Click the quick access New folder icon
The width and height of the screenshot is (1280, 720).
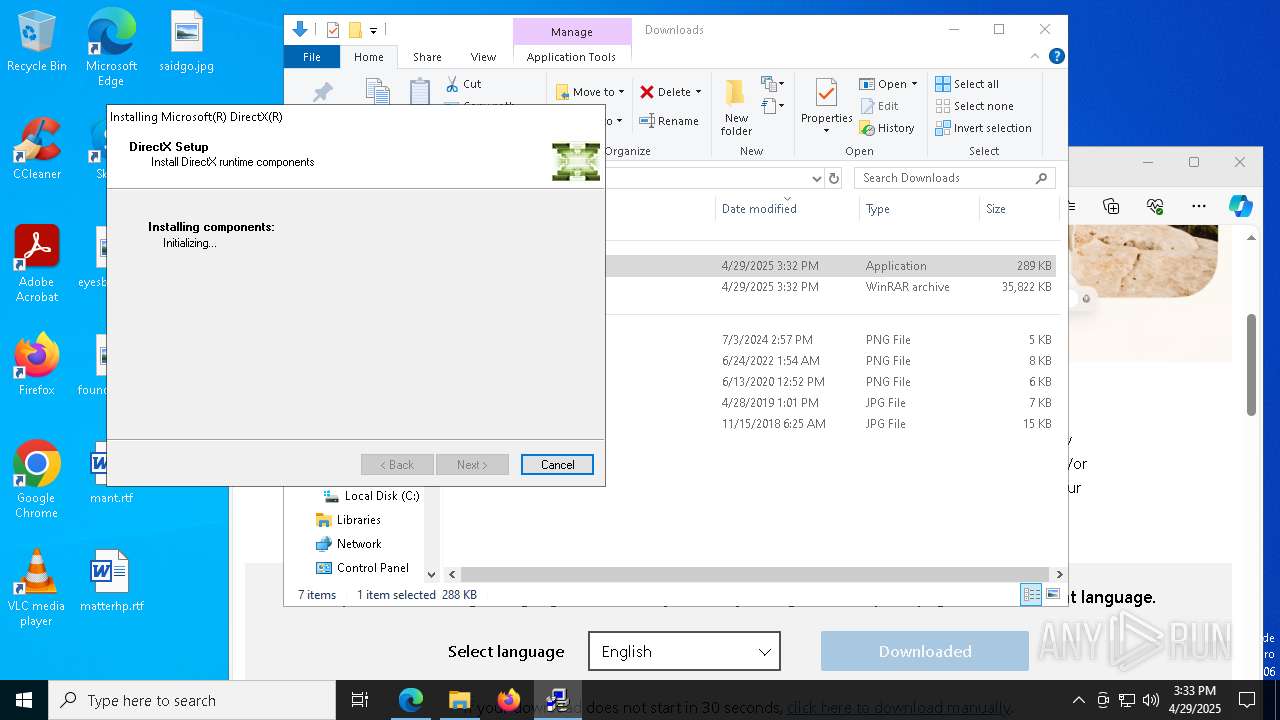(355, 30)
